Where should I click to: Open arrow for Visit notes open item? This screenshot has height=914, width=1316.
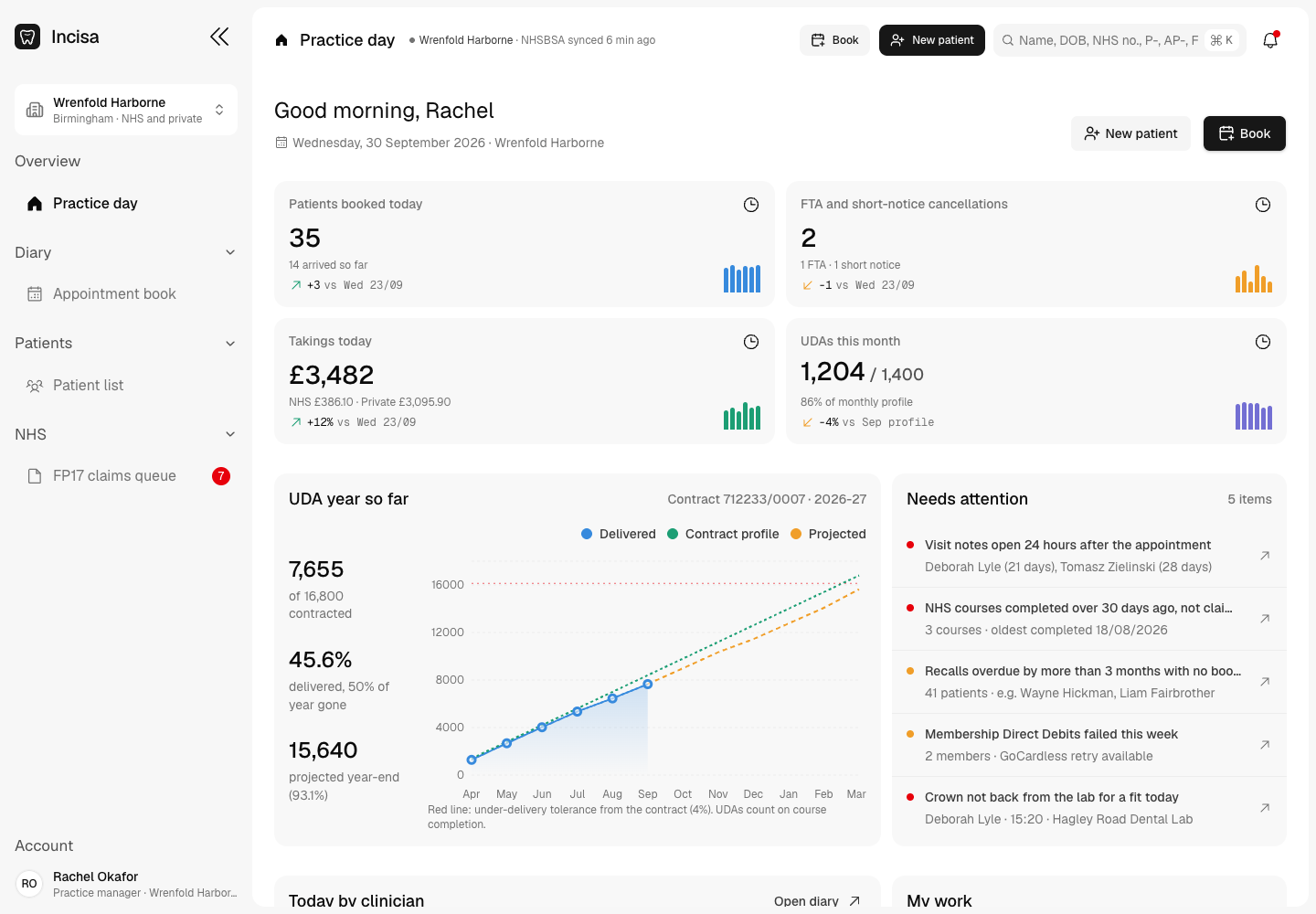1265,556
